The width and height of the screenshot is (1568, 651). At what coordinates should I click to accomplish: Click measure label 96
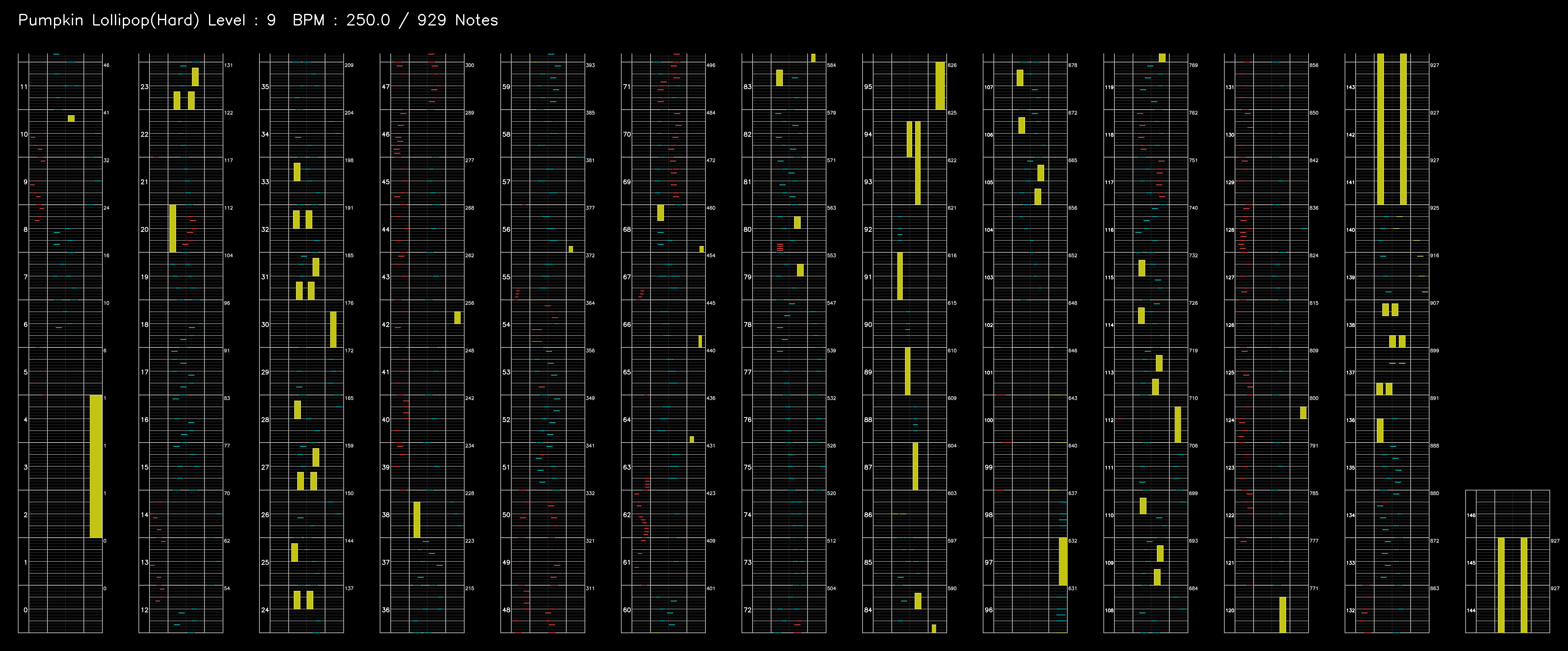pos(988,610)
